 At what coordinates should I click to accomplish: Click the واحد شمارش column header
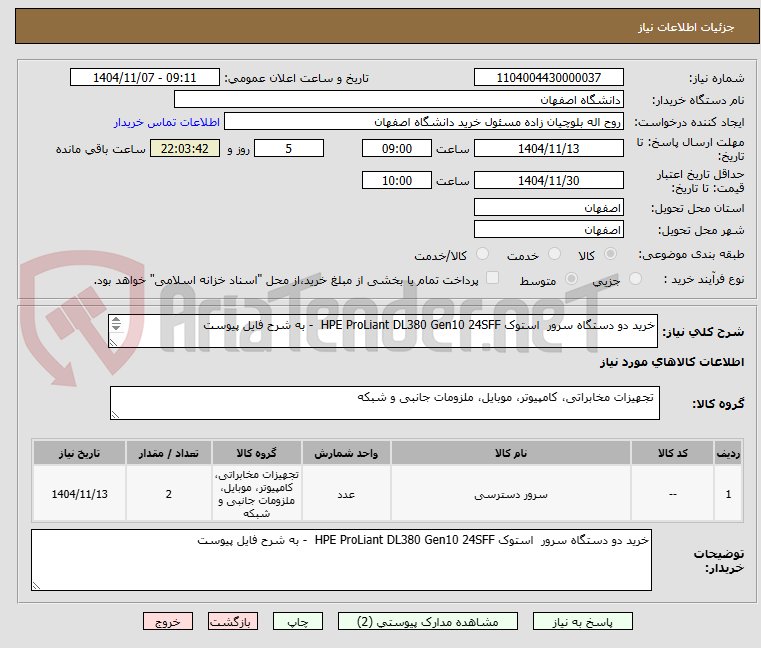[346, 453]
